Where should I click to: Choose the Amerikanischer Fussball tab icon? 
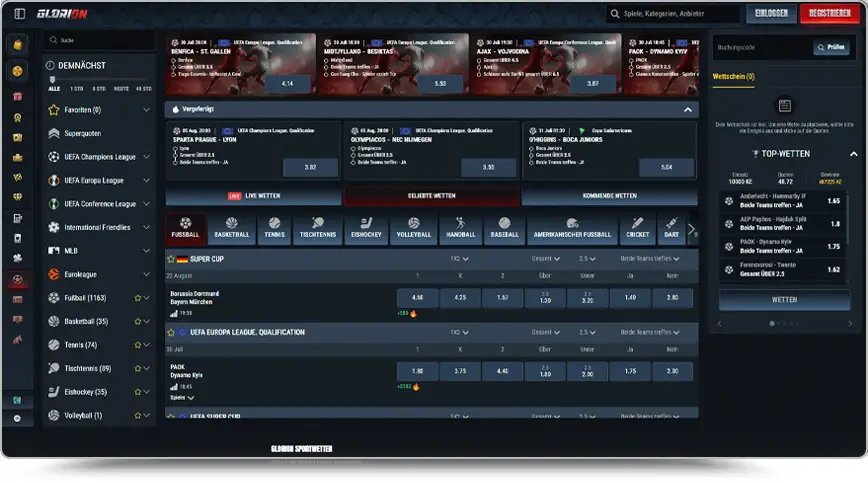pos(572,223)
